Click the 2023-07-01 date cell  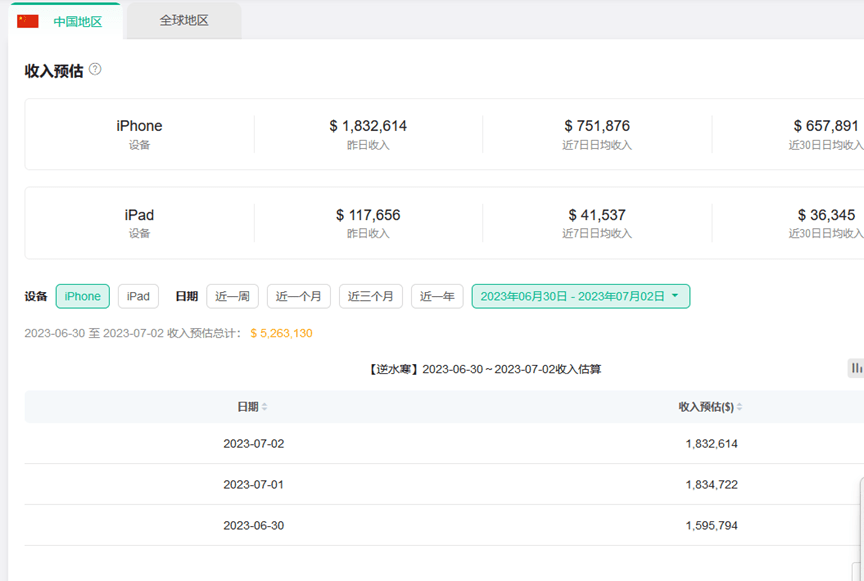point(253,485)
